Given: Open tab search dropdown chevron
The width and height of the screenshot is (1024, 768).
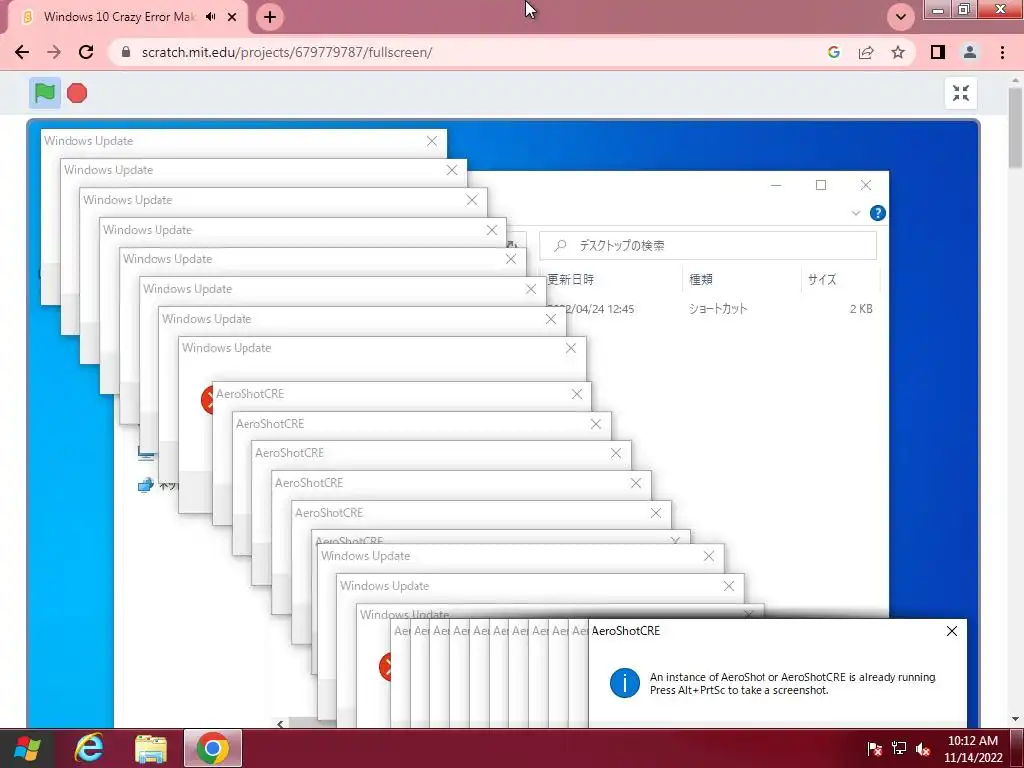Looking at the screenshot, I should [x=901, y=17].
